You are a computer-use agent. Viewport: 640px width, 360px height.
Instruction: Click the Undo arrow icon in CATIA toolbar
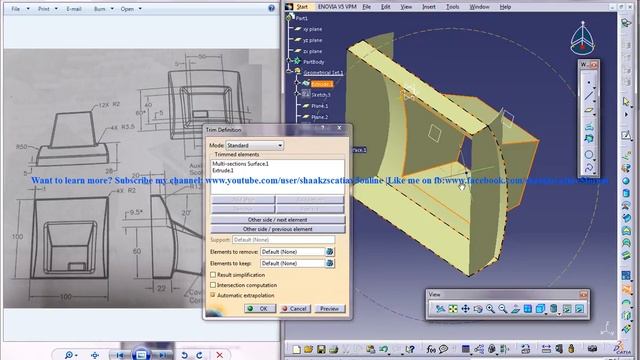[383, 349]
